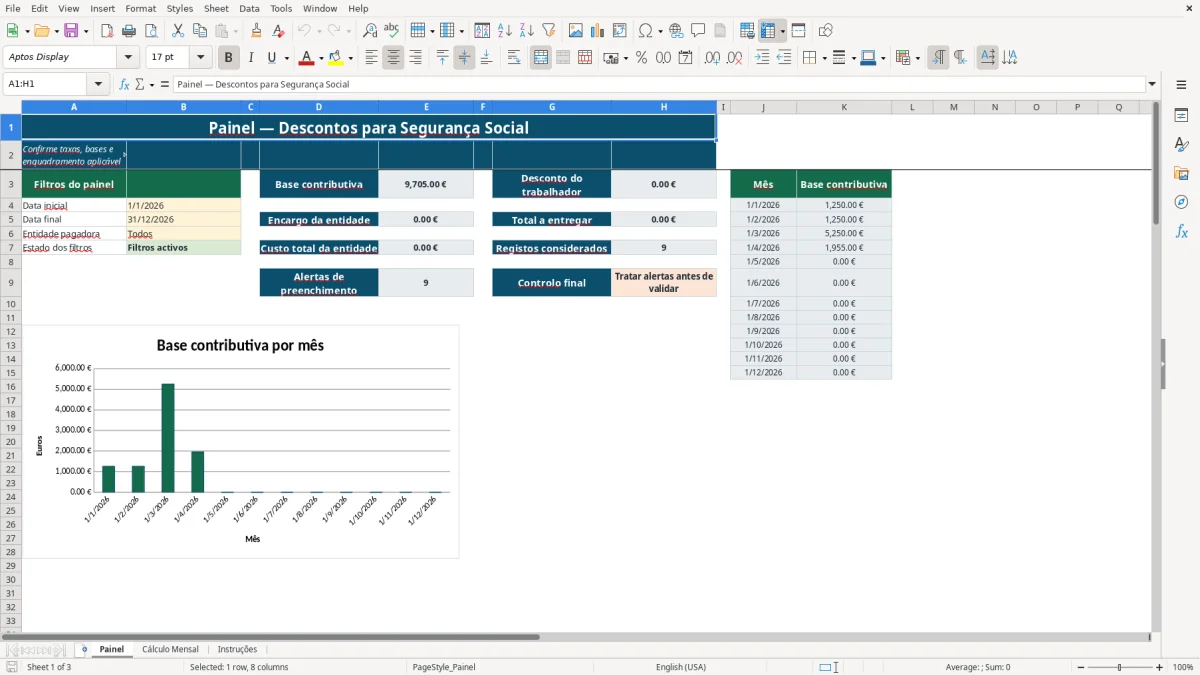Switch to the Instruções sheet tab
The height and width of the screenshot is (675, 1200).
[237, 649]
